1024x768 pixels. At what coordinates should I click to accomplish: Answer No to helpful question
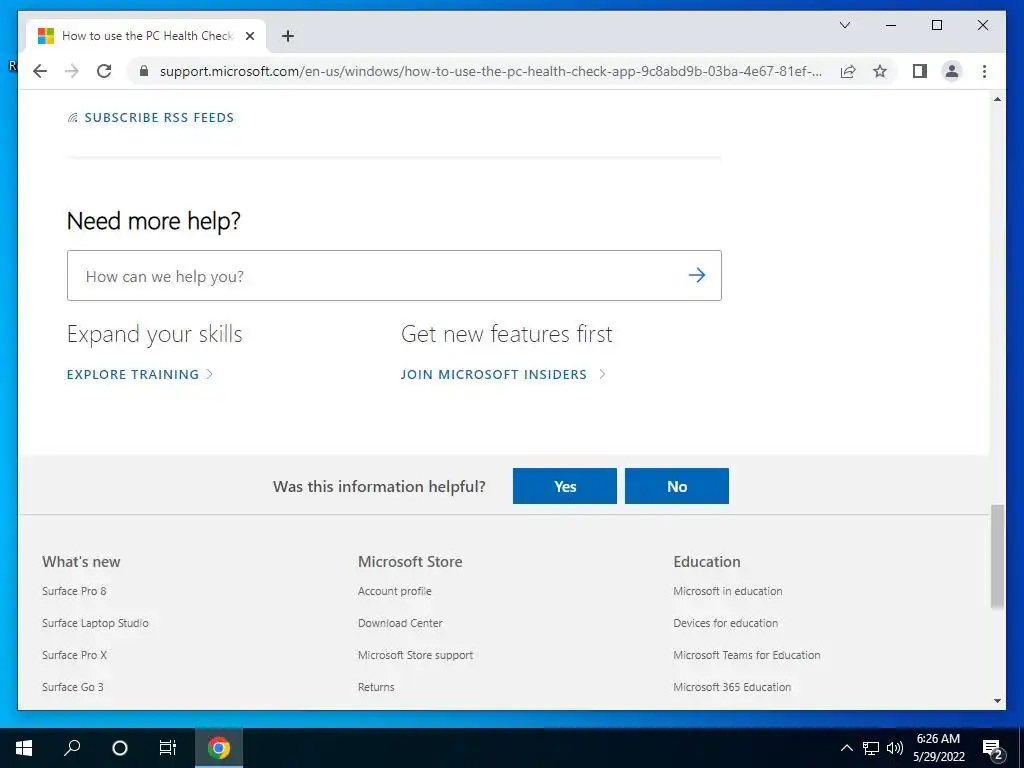(677, 486)
